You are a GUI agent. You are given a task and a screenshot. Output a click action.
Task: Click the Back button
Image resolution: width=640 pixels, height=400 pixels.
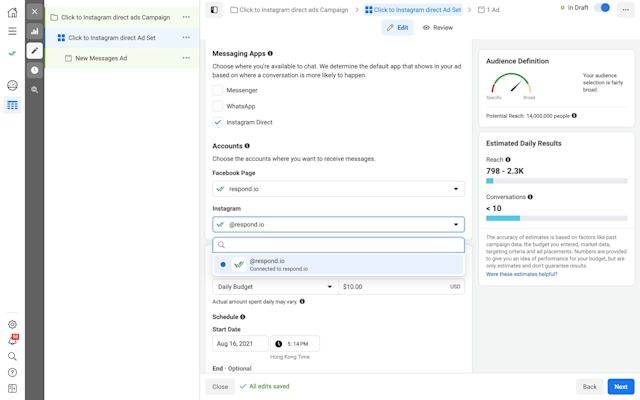click(x=589, y=387)
